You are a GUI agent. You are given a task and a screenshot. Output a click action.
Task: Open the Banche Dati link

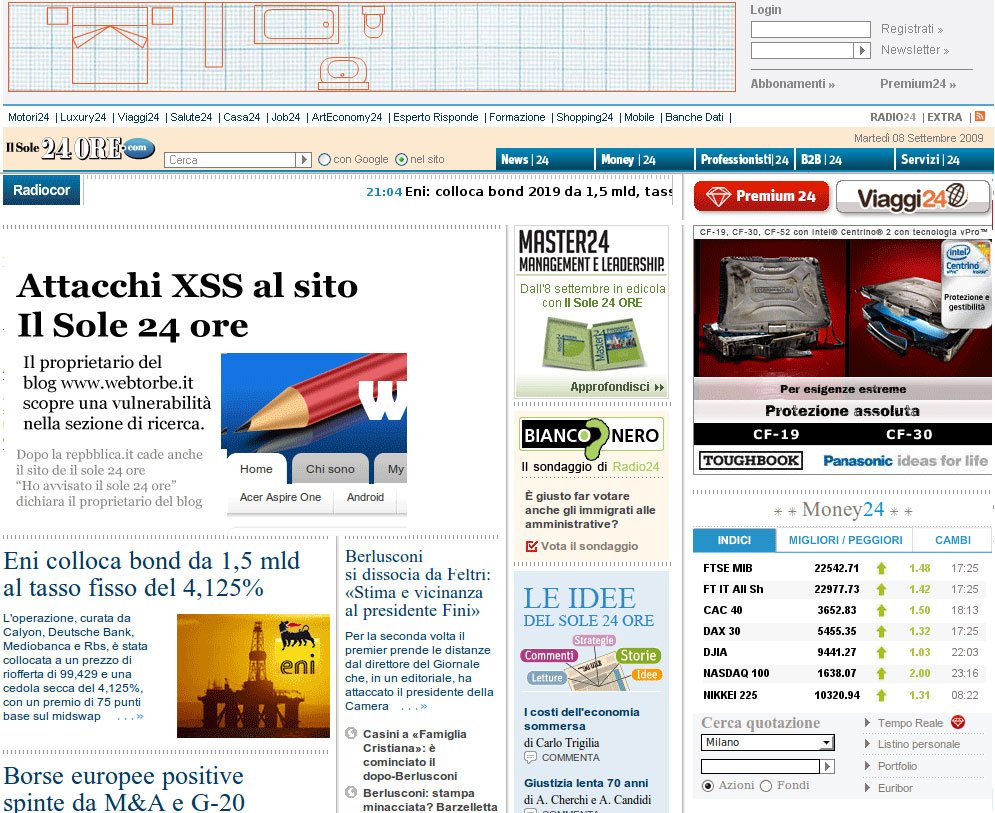(x=694, y=117)
